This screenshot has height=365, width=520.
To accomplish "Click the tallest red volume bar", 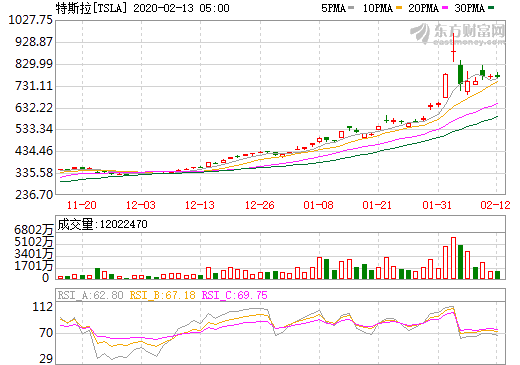I will click(453, 258).
